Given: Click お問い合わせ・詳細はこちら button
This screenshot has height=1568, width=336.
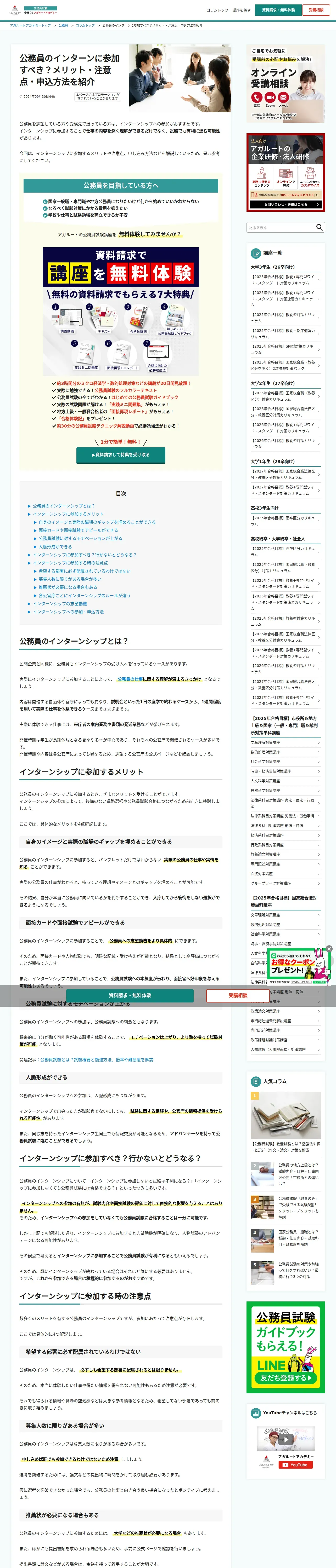Looking at the screenshot, I should click(285, 205).
